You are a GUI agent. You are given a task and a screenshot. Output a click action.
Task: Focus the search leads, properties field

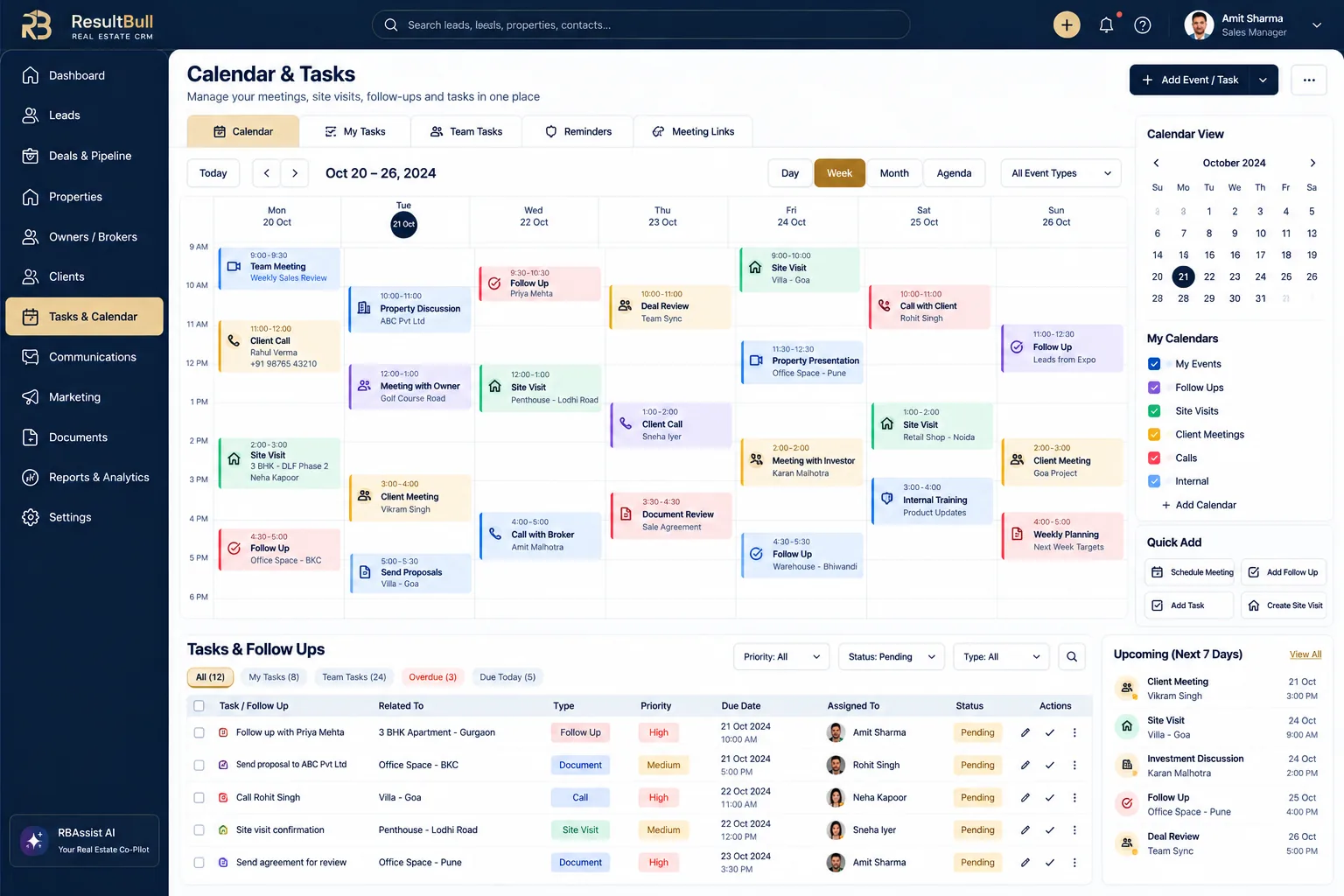[x=640, y=24]
